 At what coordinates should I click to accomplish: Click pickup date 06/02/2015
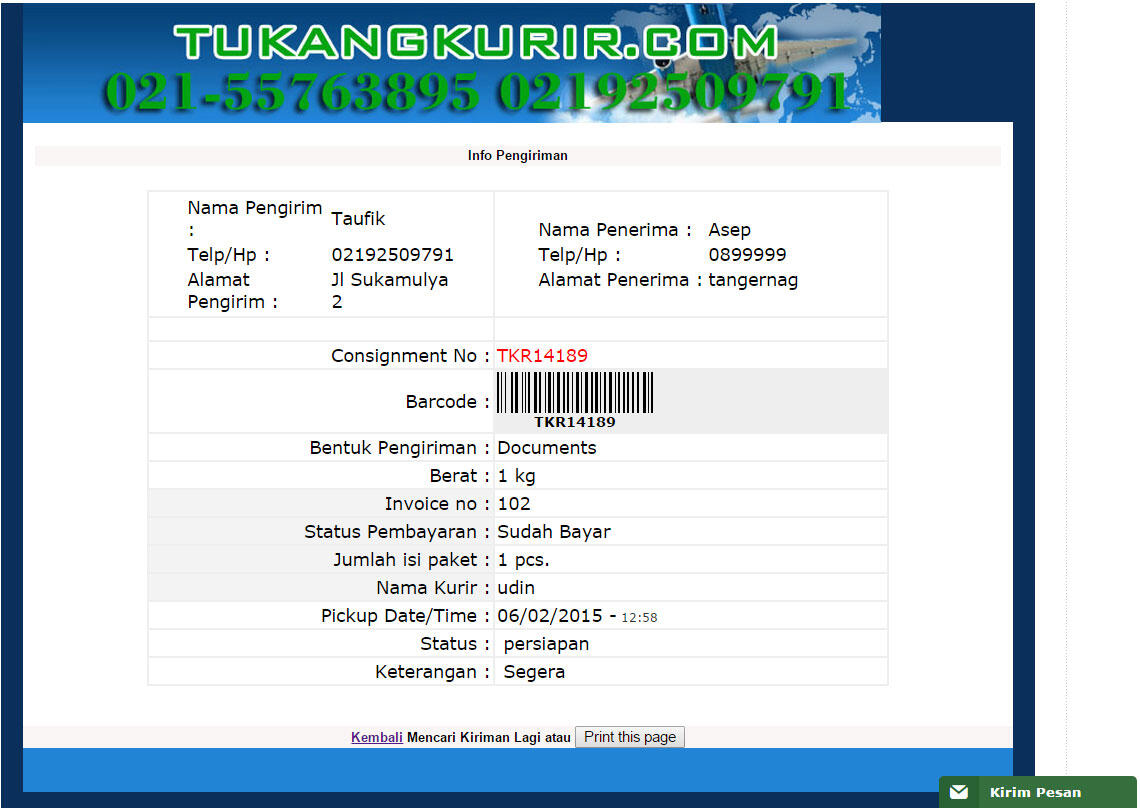[550, 616]
